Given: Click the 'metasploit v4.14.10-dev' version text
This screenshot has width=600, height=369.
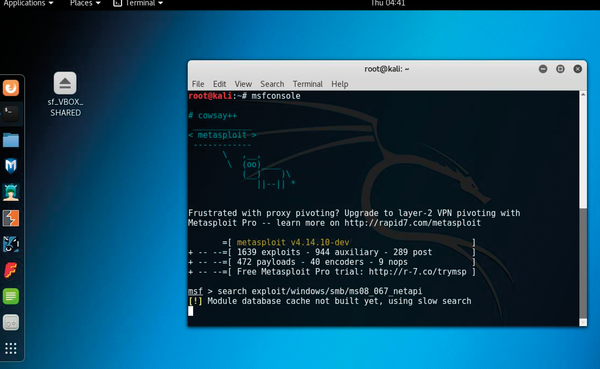Looking at the screenshot, I should (x=293, y=242).
